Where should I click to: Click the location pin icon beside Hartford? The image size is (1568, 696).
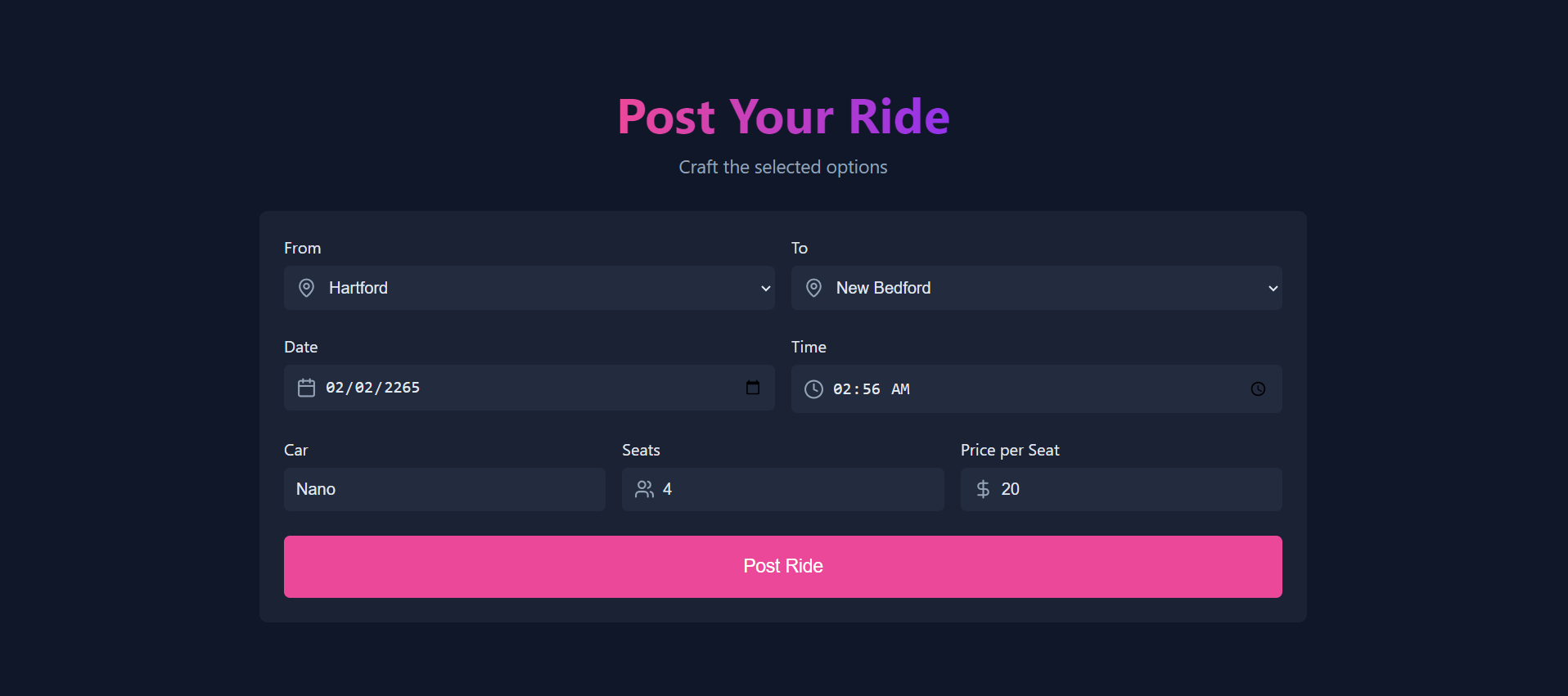(x=306, y=288)
